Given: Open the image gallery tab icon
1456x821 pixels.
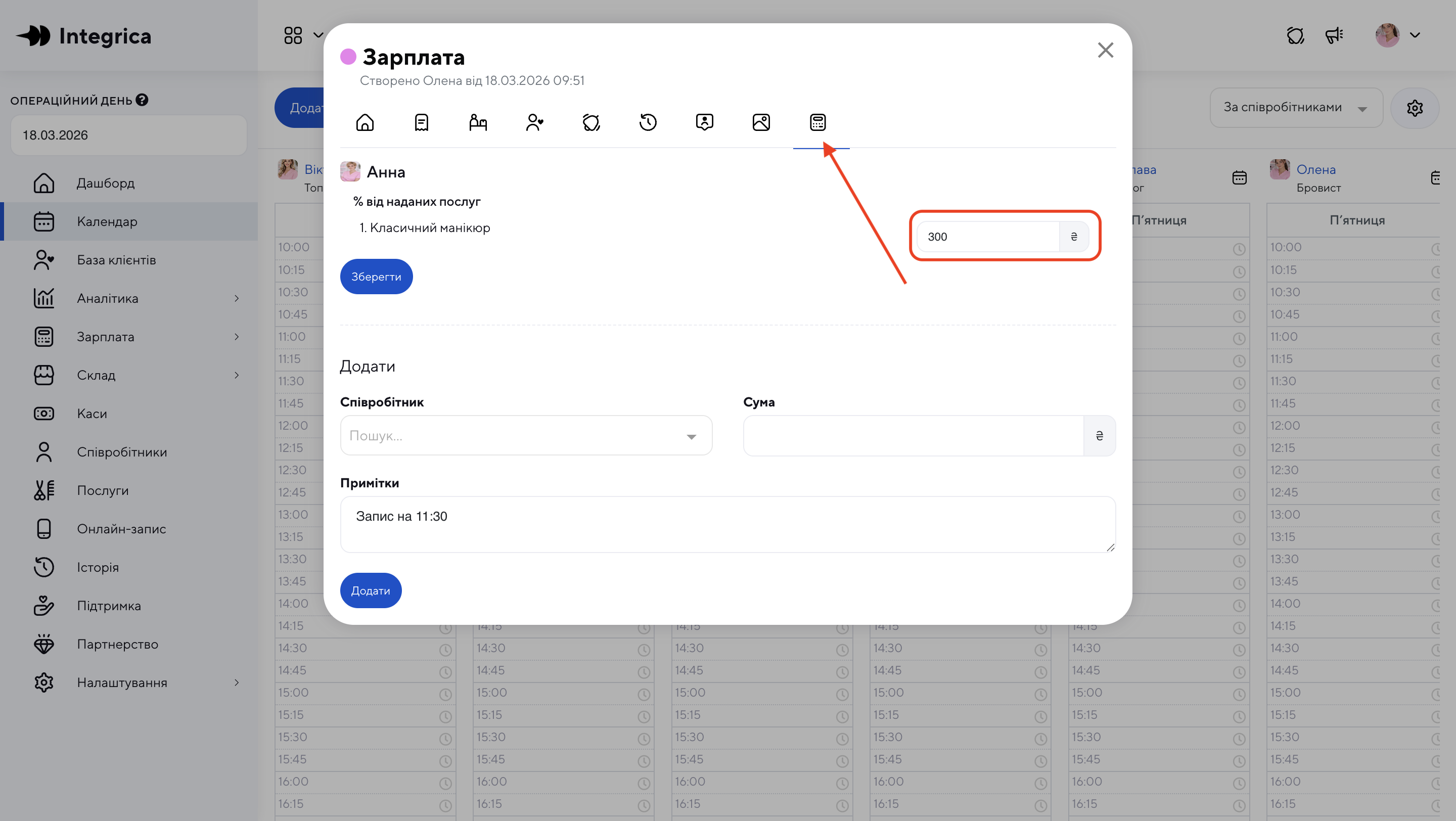Looking at the screenshot, I should click(761, 122).
